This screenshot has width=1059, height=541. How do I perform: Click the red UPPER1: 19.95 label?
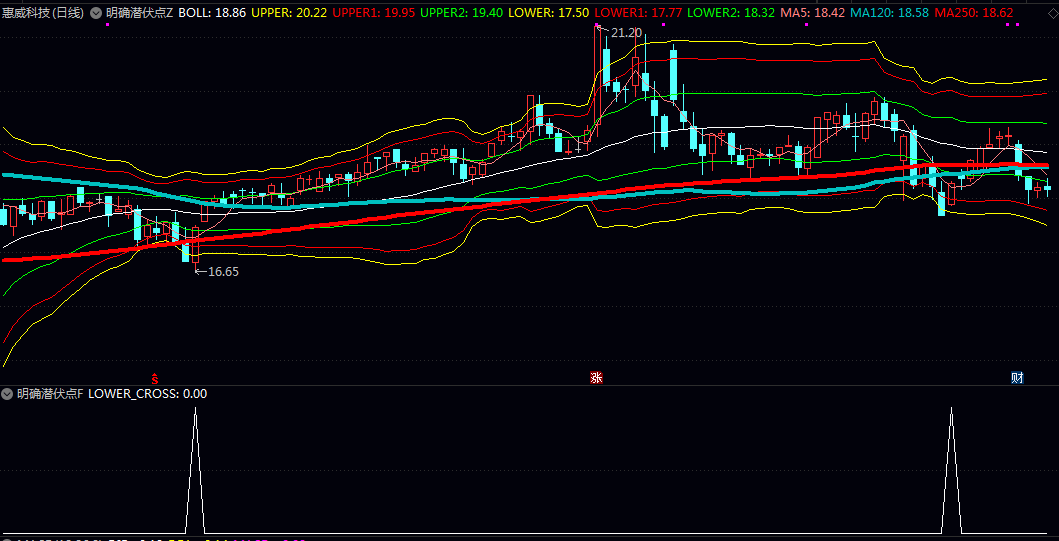(x=373, y=13)
